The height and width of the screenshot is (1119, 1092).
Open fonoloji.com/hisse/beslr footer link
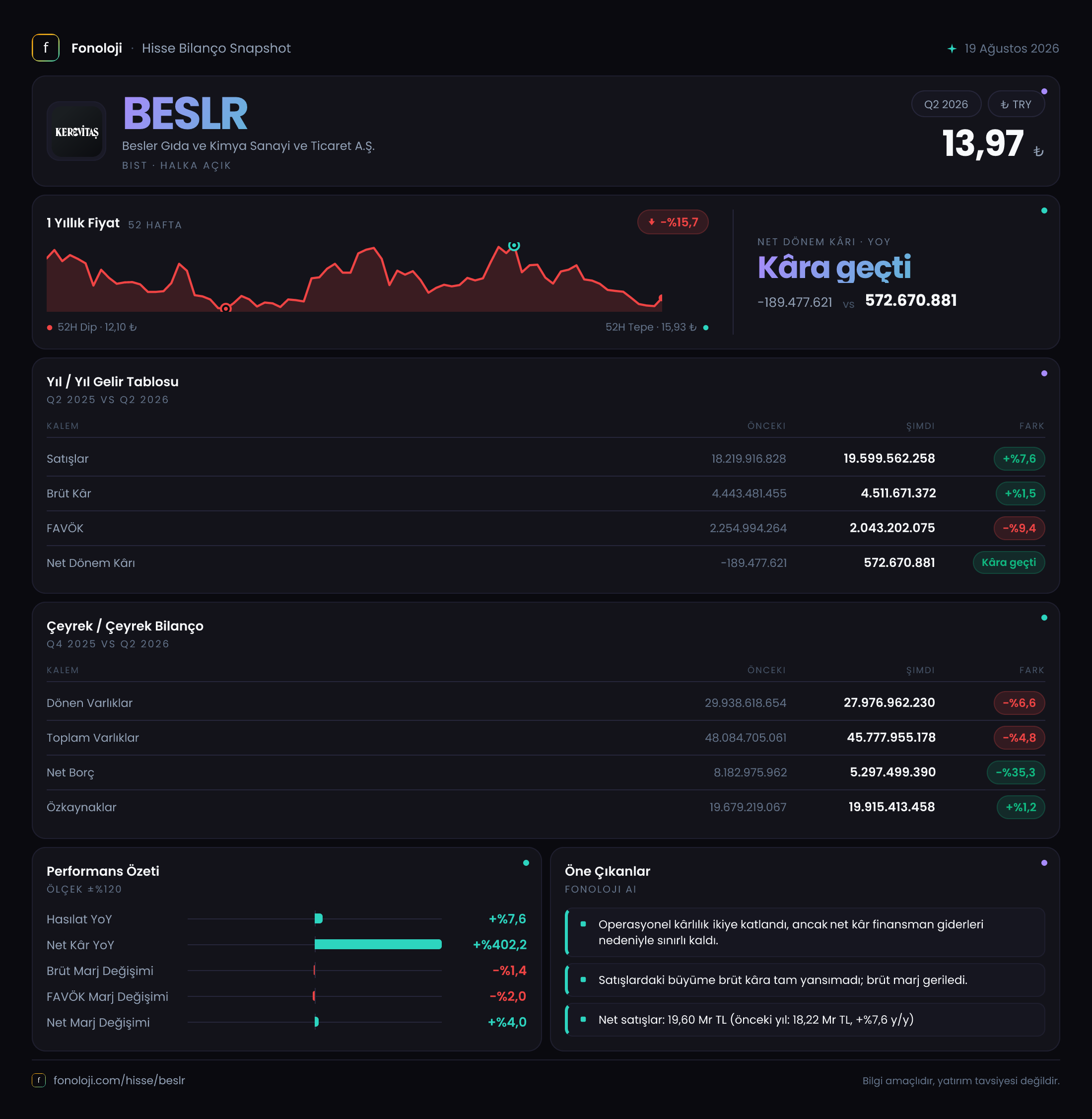[119, 1080]
